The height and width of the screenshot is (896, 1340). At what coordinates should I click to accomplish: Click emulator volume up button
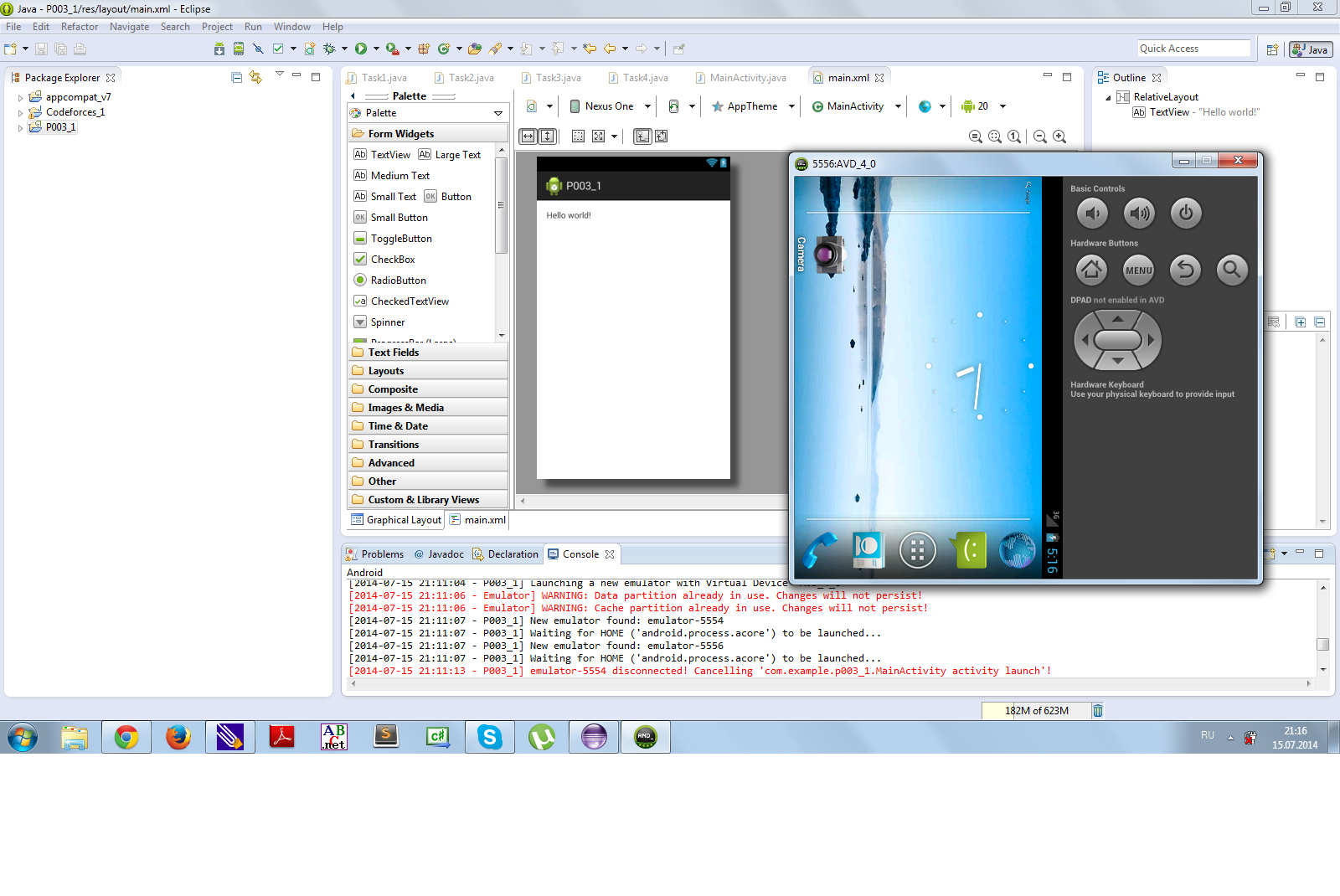click(1139, 214)
